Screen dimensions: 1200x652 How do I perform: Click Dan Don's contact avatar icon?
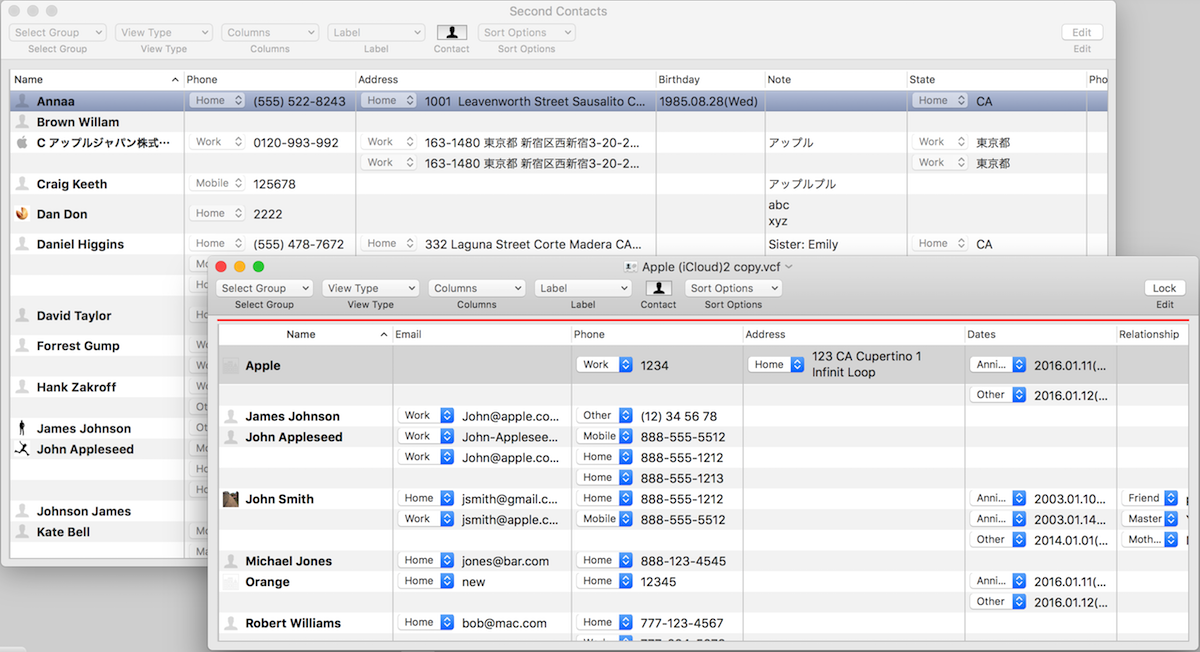click(22, 213)
